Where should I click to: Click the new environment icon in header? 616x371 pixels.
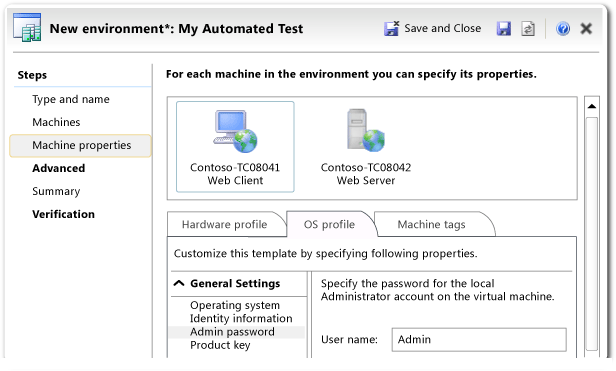27,28
